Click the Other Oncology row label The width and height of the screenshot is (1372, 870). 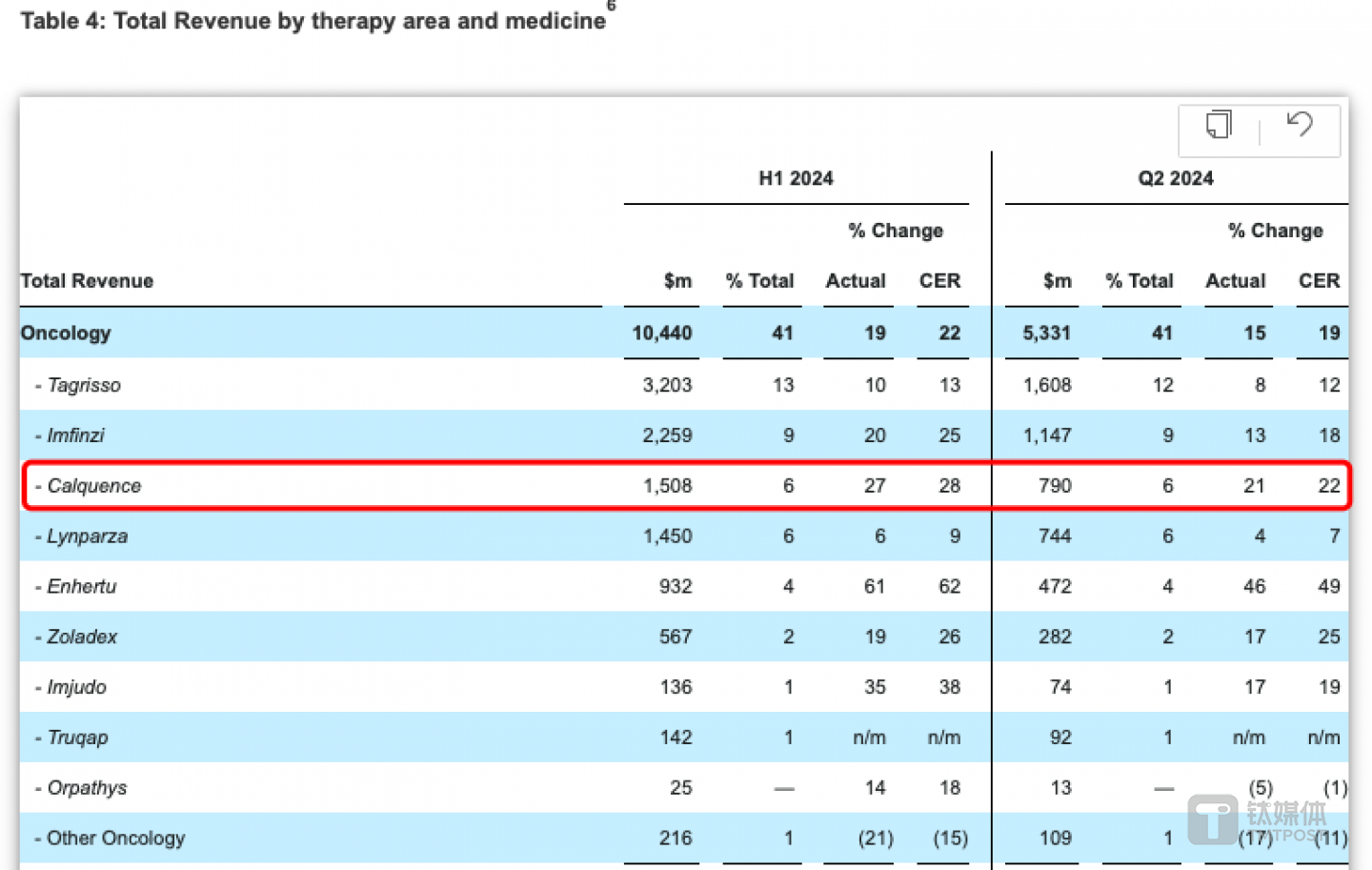click(x=115, y=839)
